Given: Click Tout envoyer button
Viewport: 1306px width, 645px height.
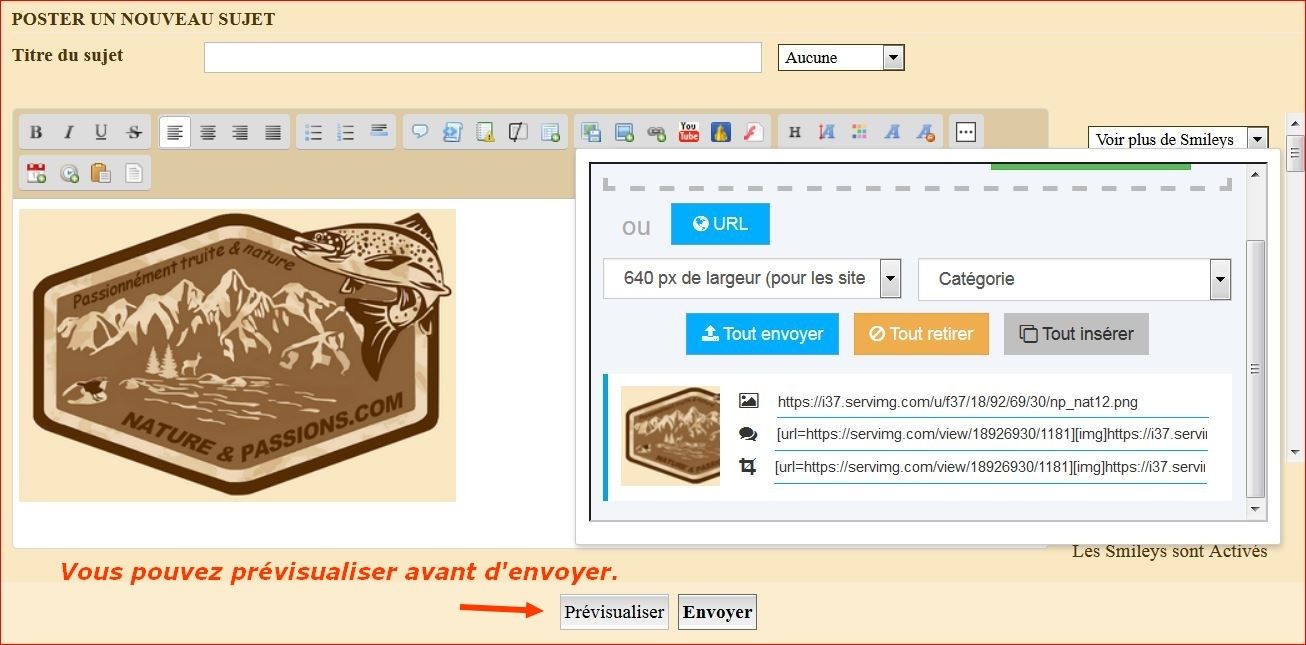Looking at the screenshot, I should 762,334.
